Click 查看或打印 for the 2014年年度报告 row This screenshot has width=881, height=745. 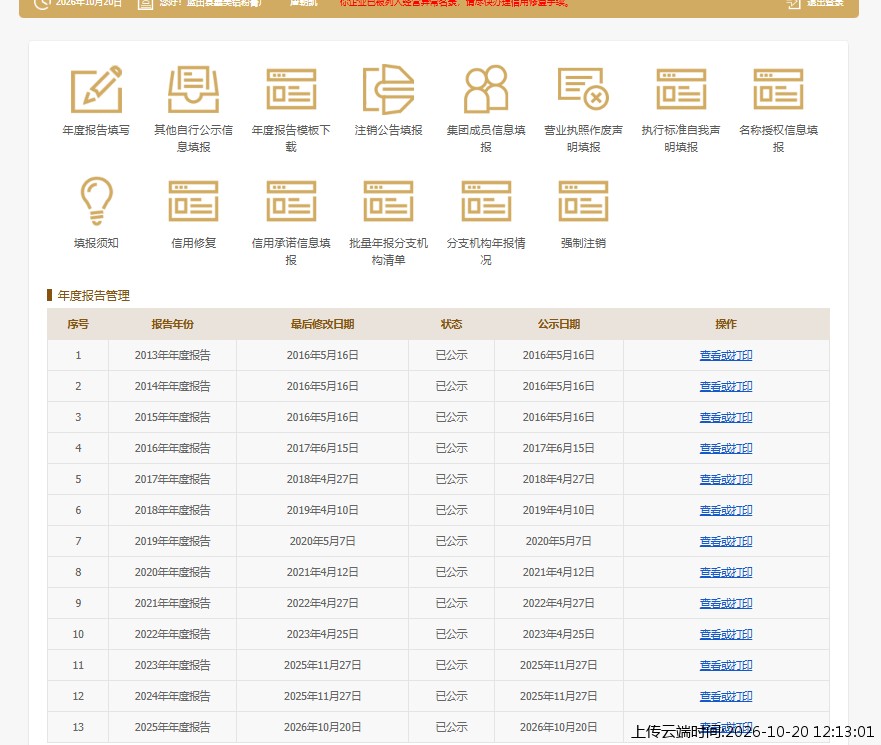pos(726,386)
